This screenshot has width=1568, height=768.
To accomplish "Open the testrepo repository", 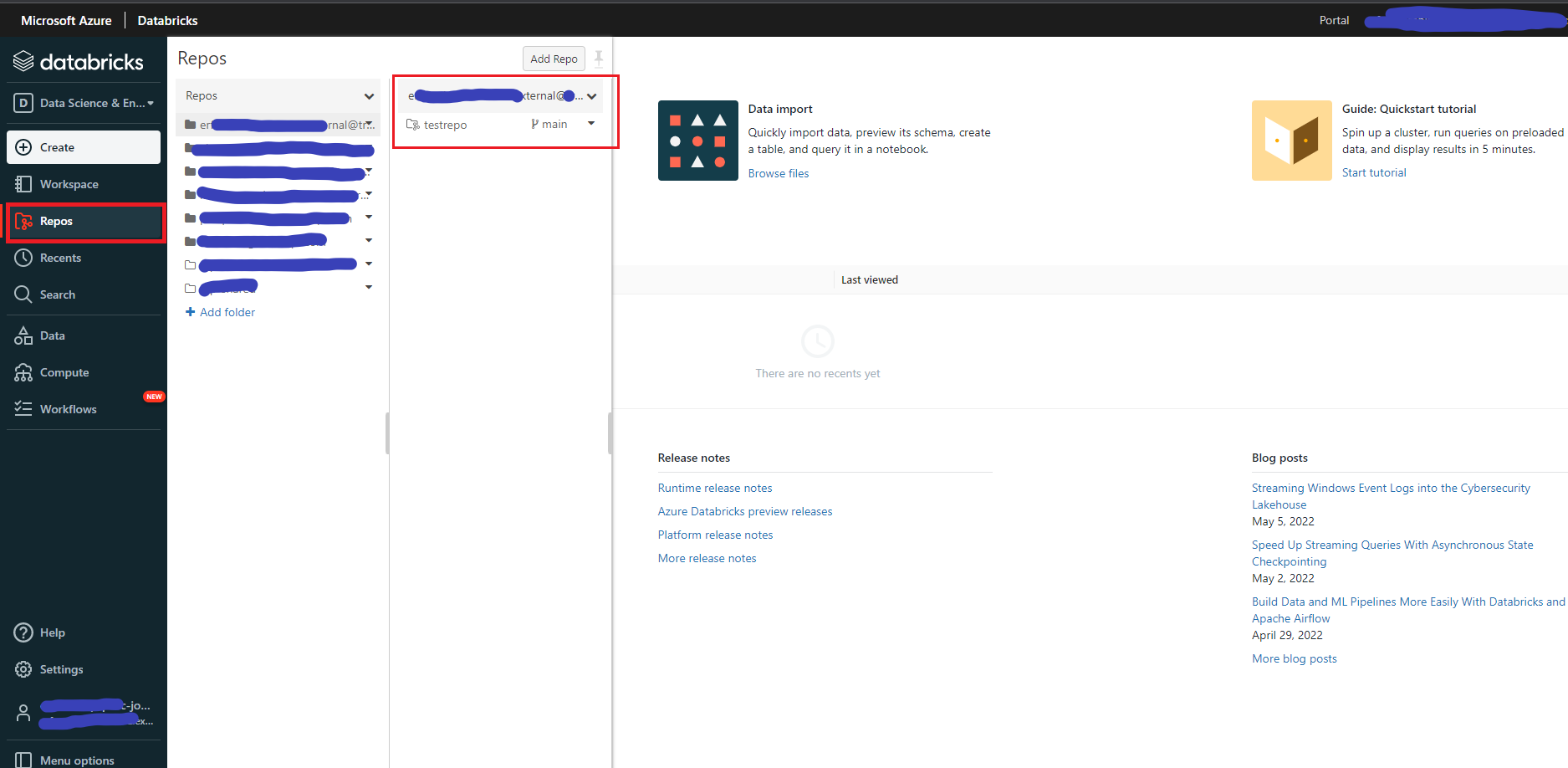I will 445,125.
